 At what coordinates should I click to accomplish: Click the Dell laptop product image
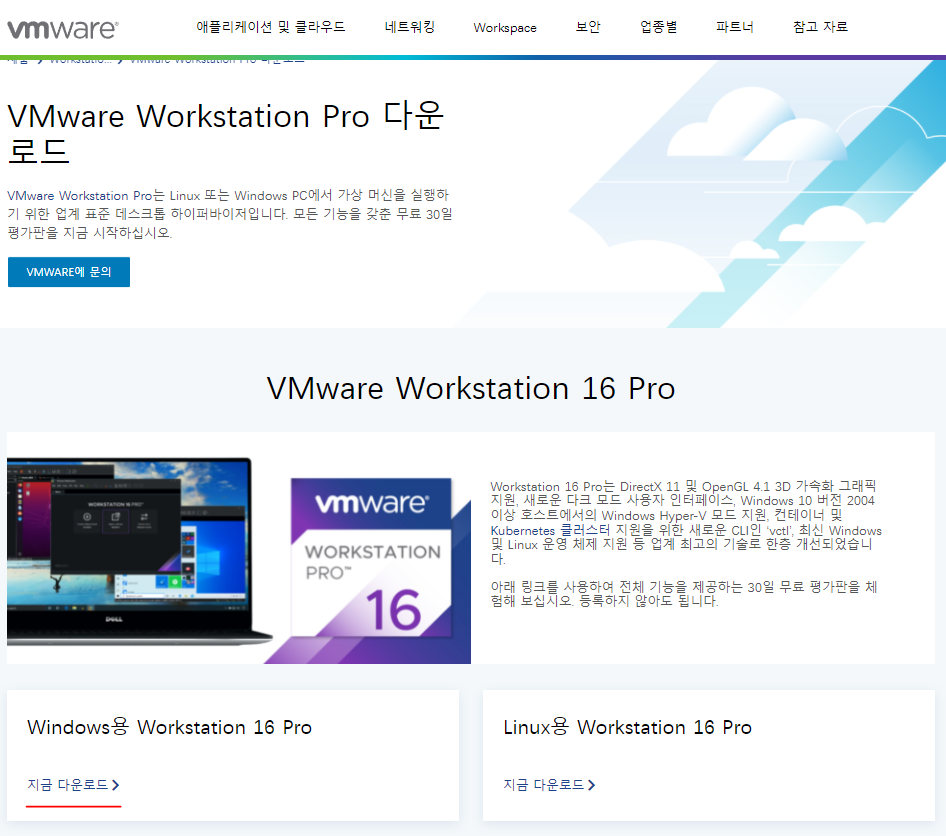pyautogui.click(x=139, y=551)
